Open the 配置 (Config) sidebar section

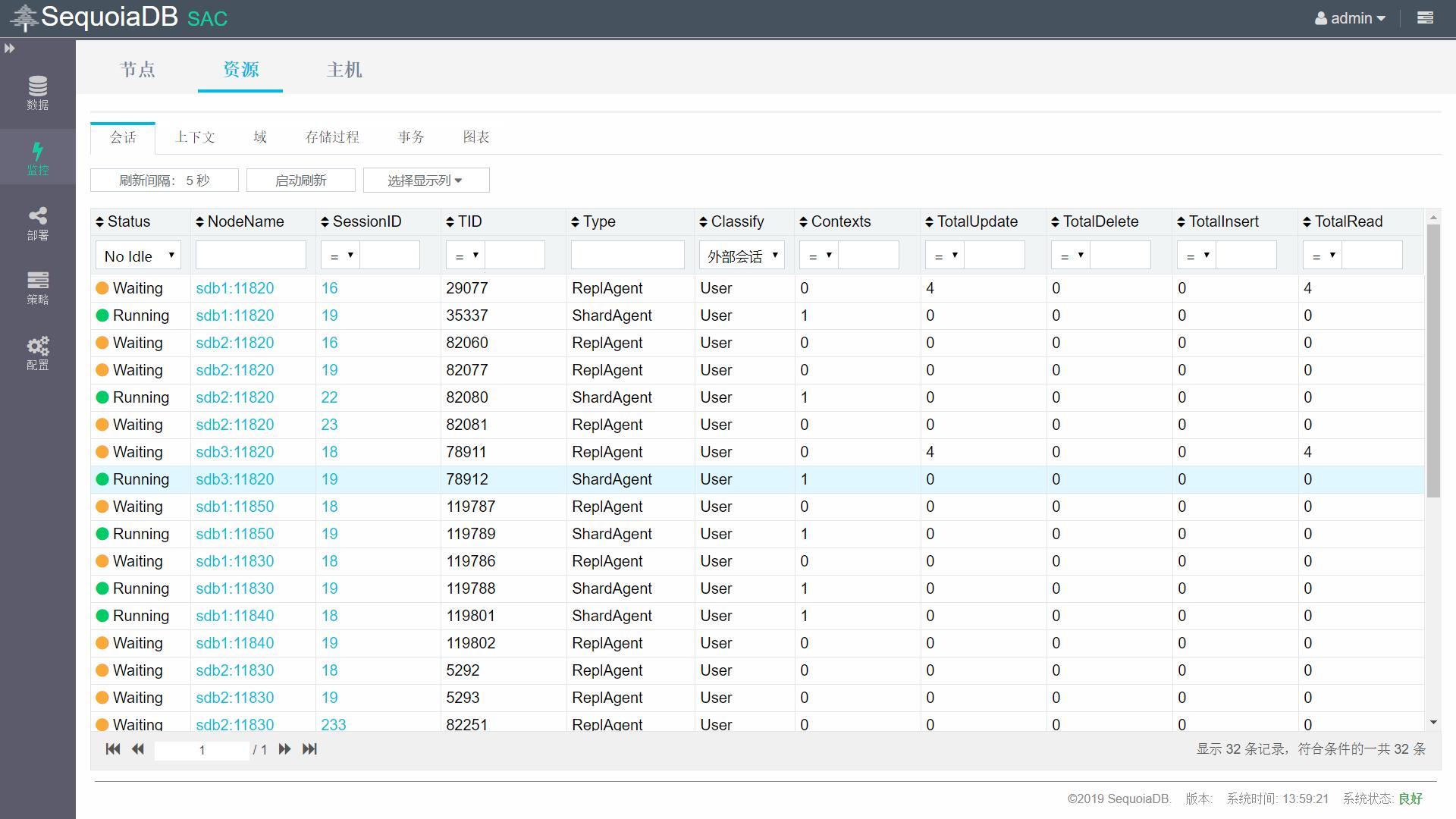coord(37,353)
